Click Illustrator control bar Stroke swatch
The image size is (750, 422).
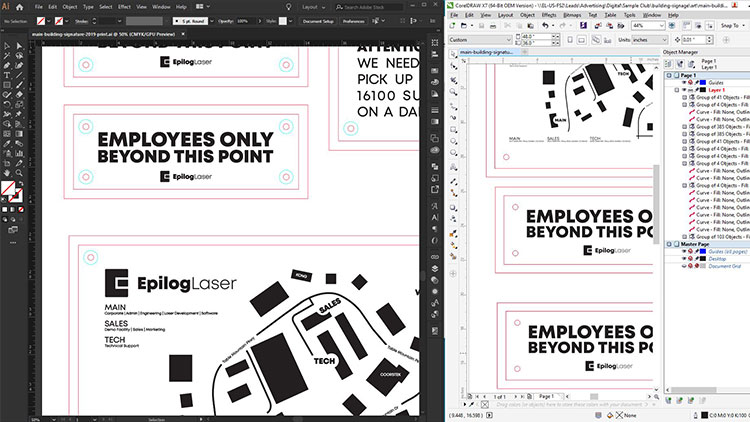(x=59, y=21)
